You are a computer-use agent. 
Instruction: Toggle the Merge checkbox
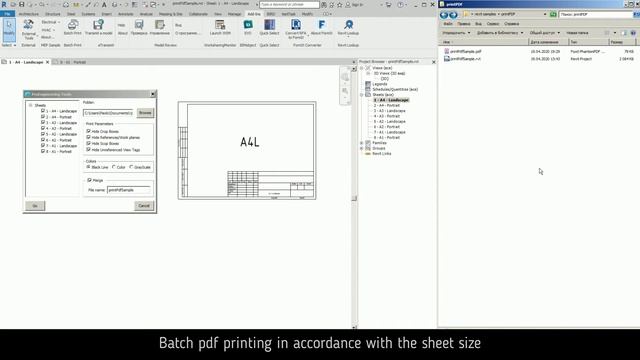89,180
